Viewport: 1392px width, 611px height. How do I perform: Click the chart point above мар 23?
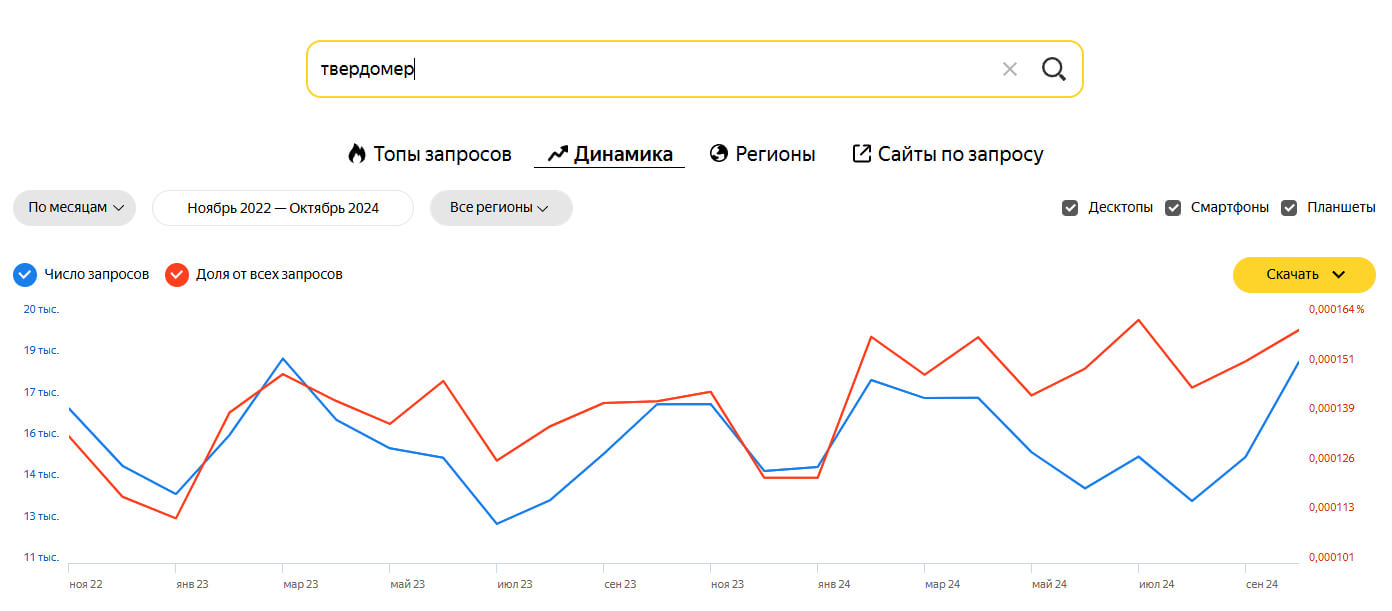[284, 358]
